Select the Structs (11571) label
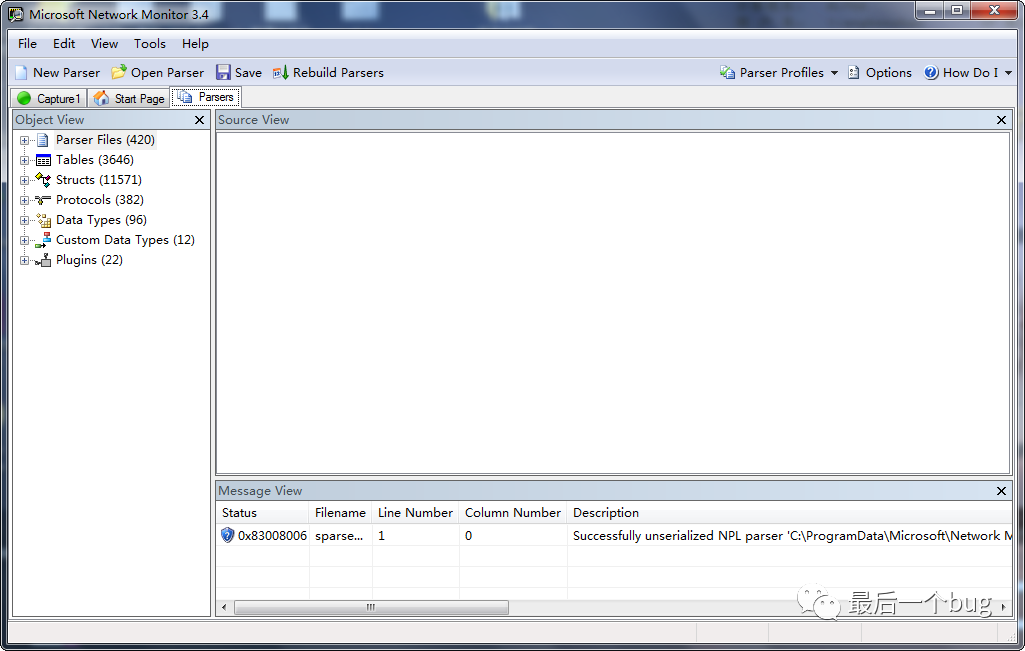The image size is (1025, 651). (99, 180)
